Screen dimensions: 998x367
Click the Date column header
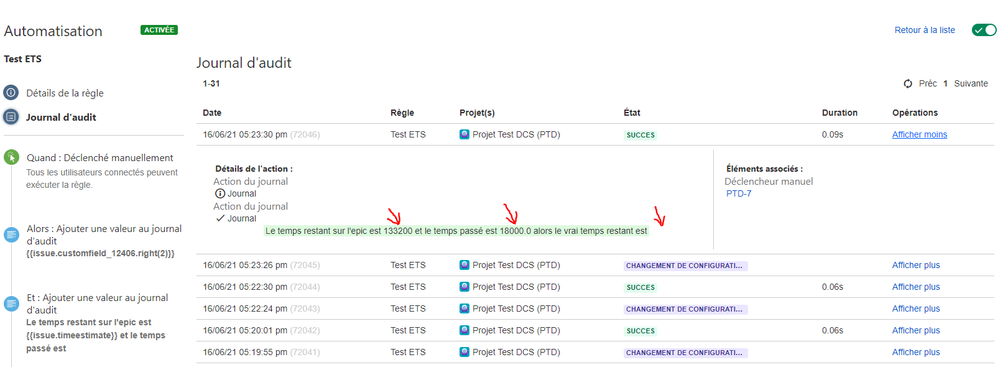(x=213, y=113)
